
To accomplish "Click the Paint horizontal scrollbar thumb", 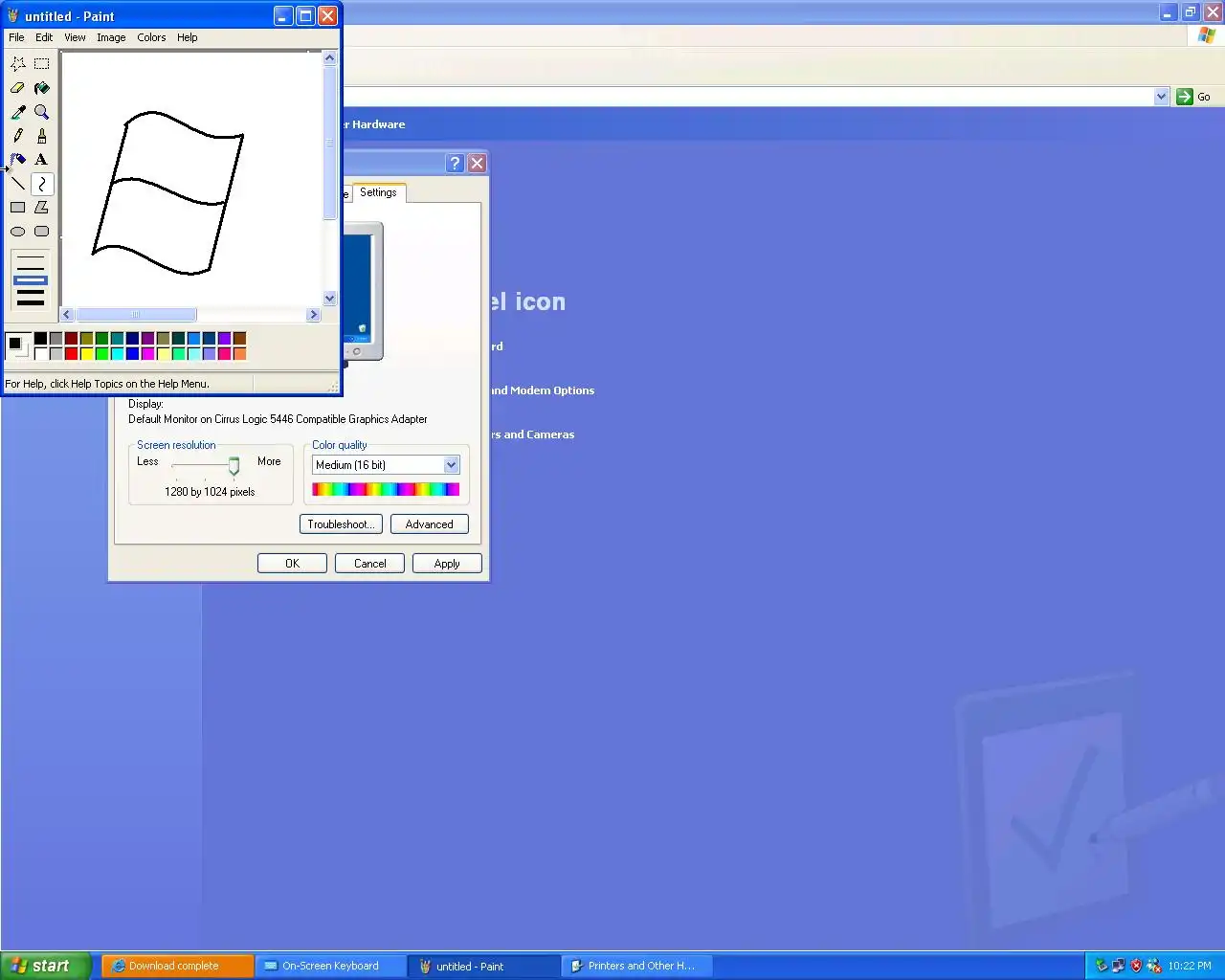I will pos(136,315).
